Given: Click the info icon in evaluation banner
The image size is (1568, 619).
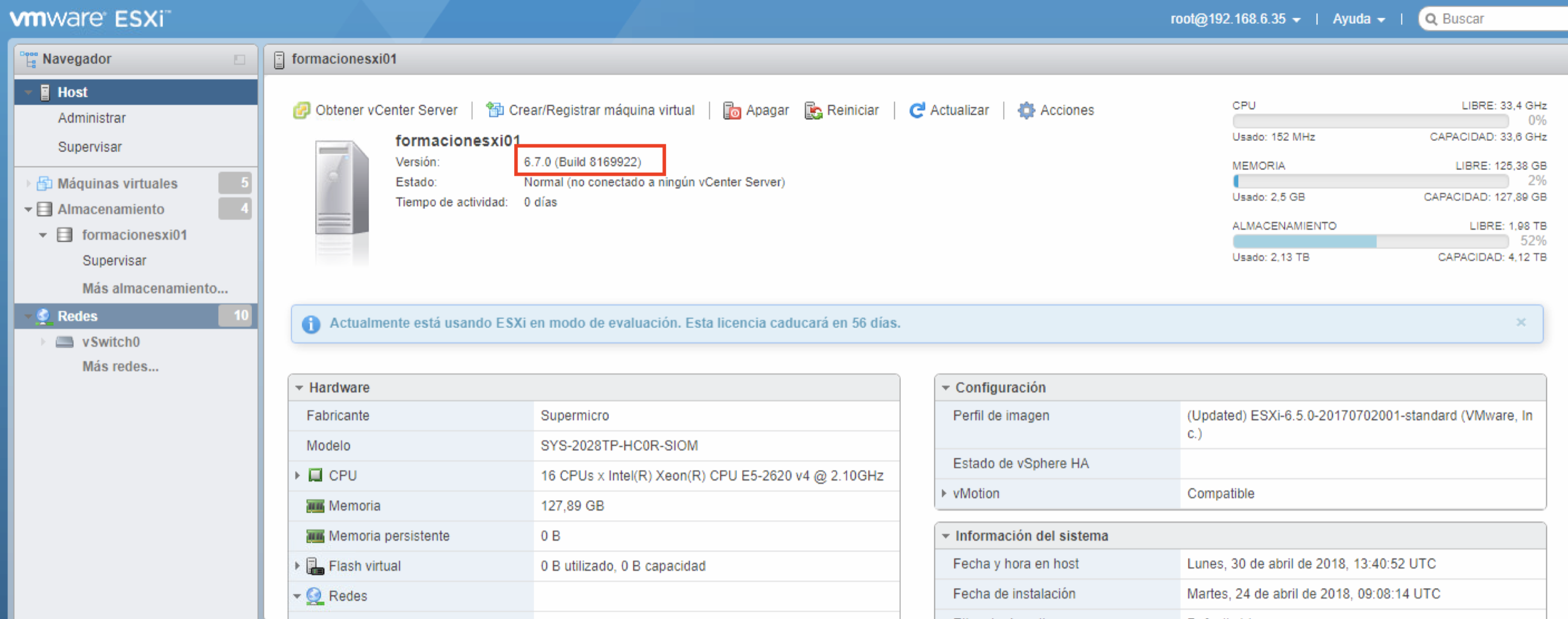Looking at the screenshot, I should click(x=311, y=325).
